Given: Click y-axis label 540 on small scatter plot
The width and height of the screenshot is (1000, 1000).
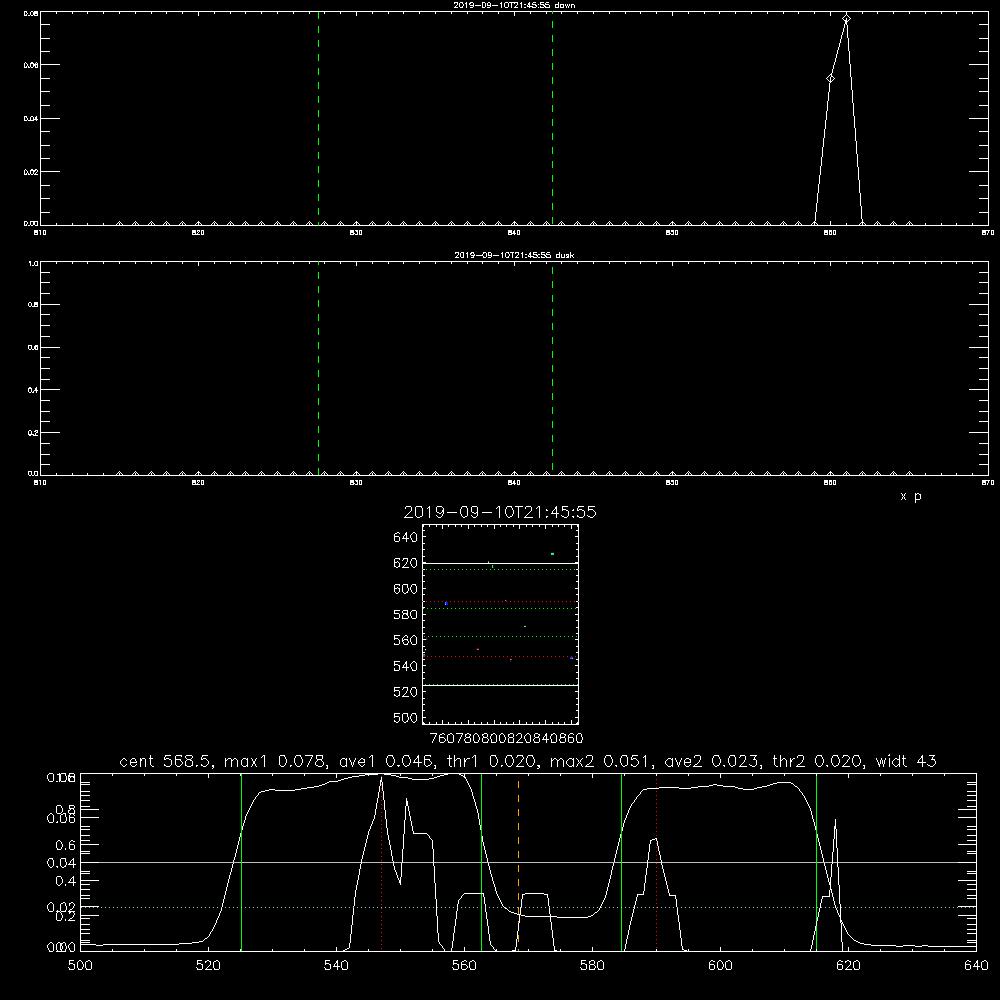Looking at the screenshot, I should 405,666.
